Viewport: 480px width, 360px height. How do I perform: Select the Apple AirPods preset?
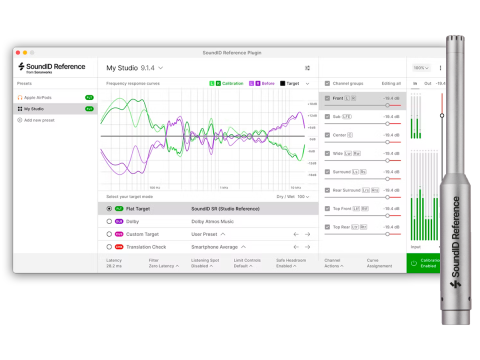pyautogui.click(x=55, y=98)
